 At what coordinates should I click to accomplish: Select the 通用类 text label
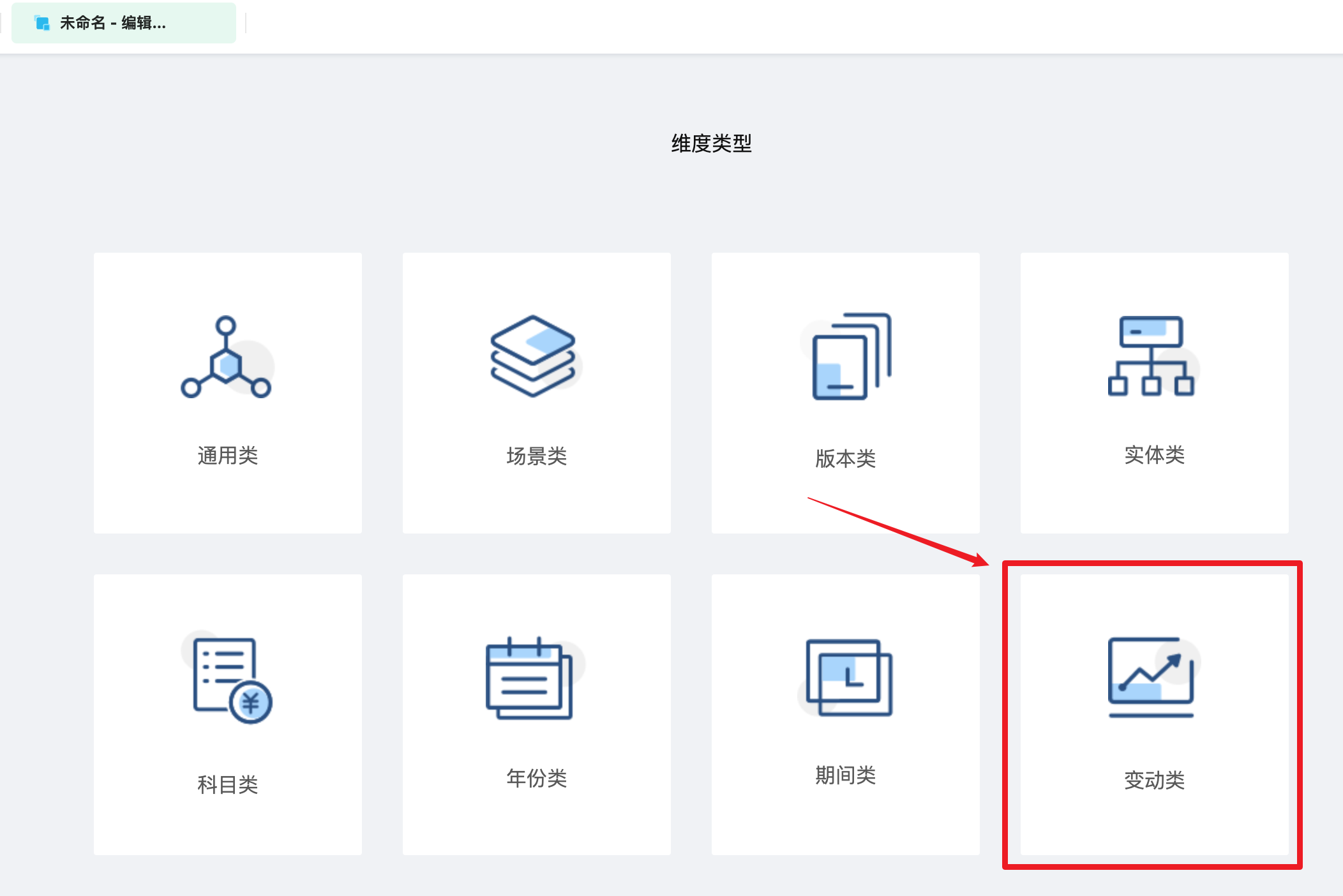pyautogui.click(x=228, y=456)
